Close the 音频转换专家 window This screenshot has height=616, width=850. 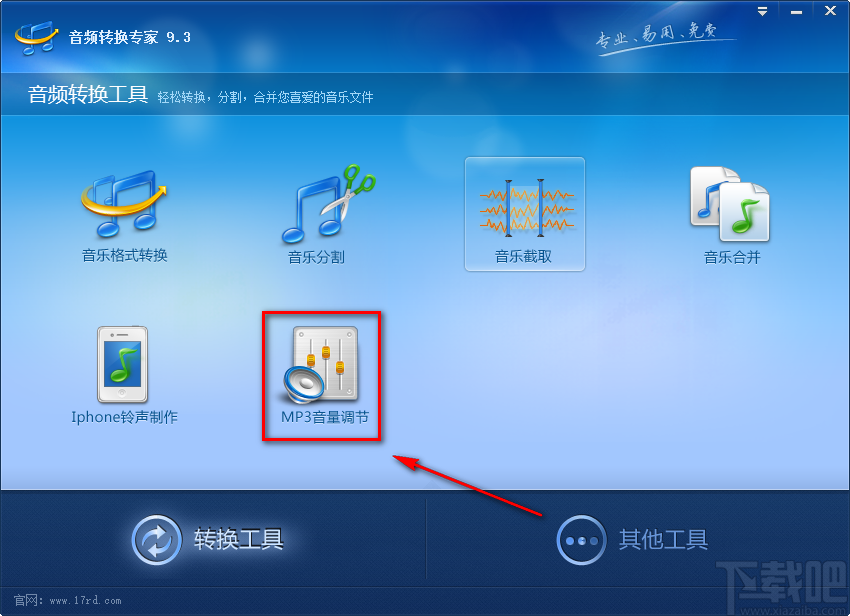[830, 11]
